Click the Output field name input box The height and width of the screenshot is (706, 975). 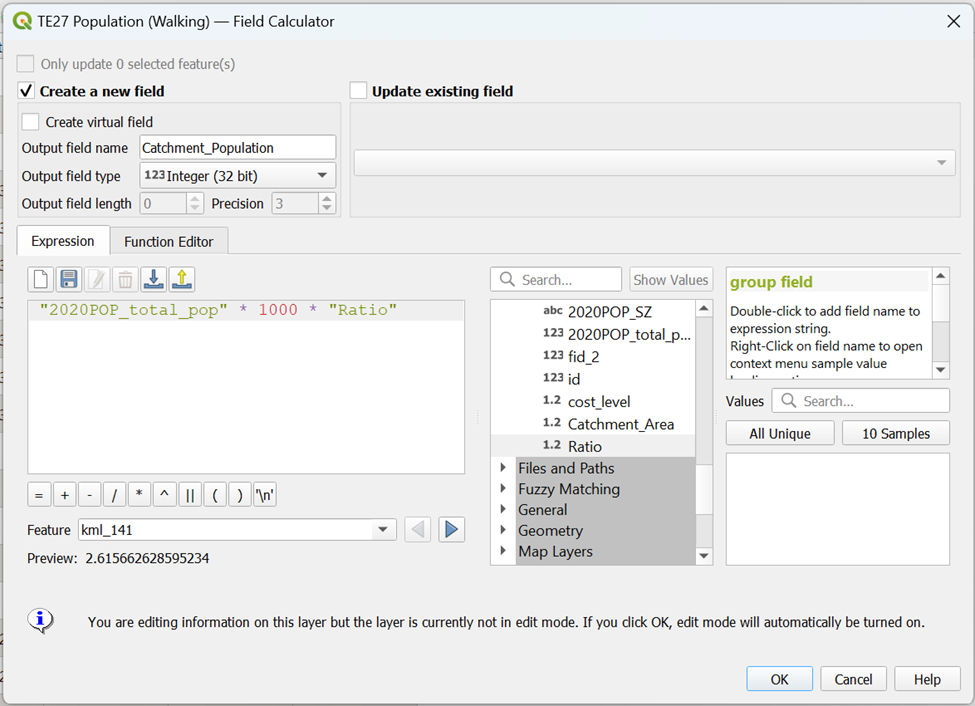[237, 147]
